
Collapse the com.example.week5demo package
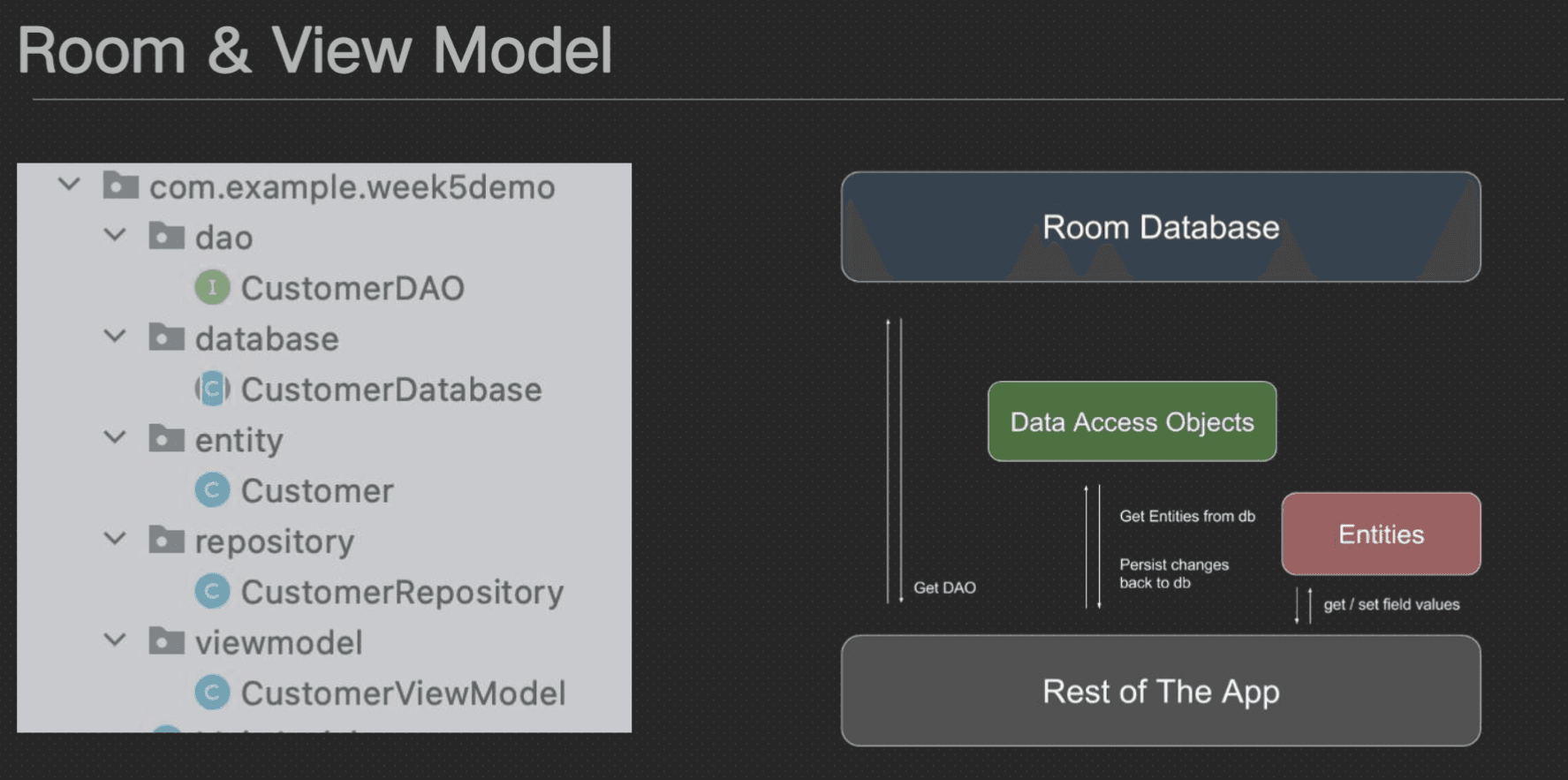[69, 185]
